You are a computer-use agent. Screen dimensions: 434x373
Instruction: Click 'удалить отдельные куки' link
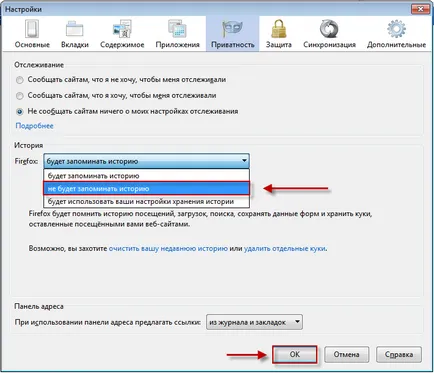coord(285,249)
